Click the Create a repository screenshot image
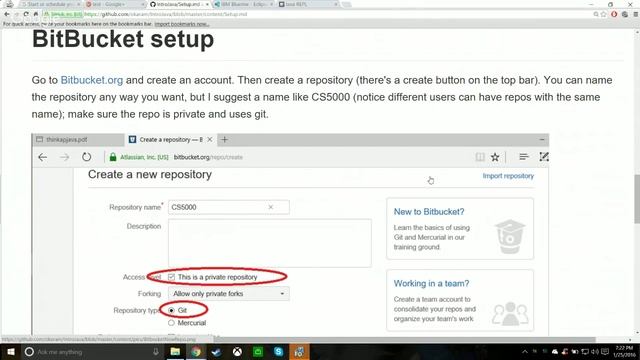640x360 pixels. (290, 235)
